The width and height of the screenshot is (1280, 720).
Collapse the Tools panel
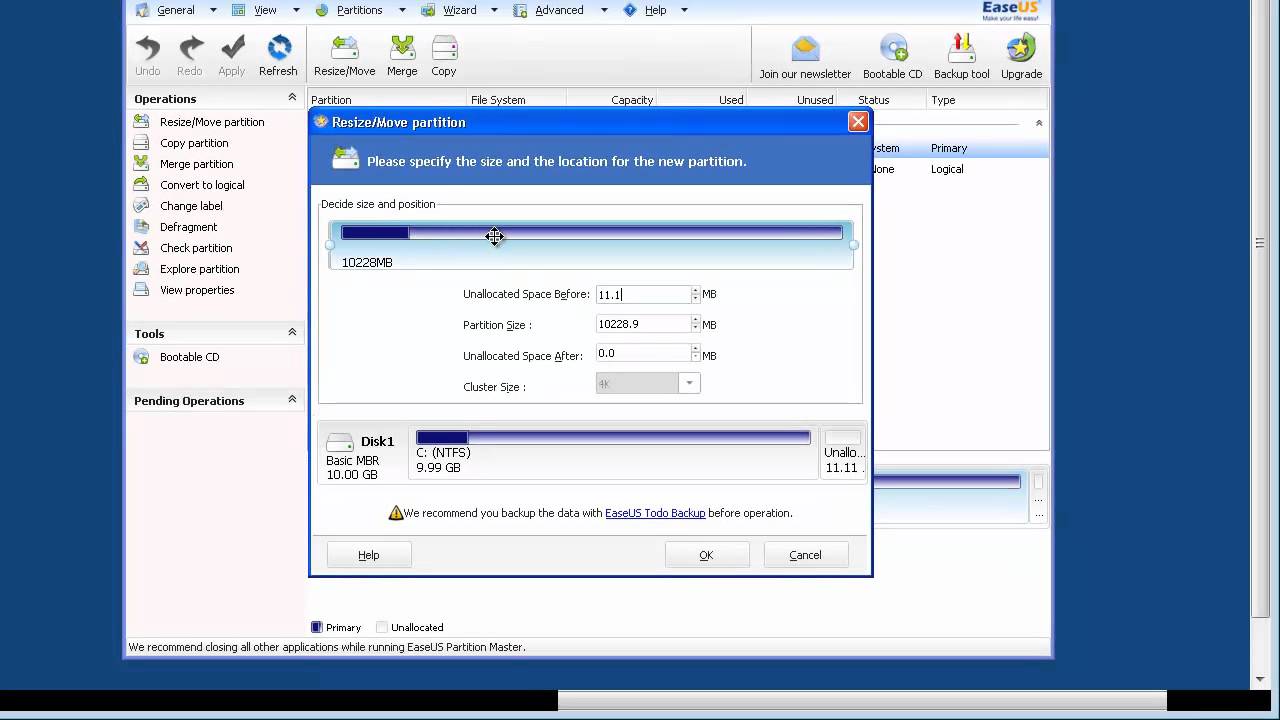pyautogui.click(x=292, y=333)
